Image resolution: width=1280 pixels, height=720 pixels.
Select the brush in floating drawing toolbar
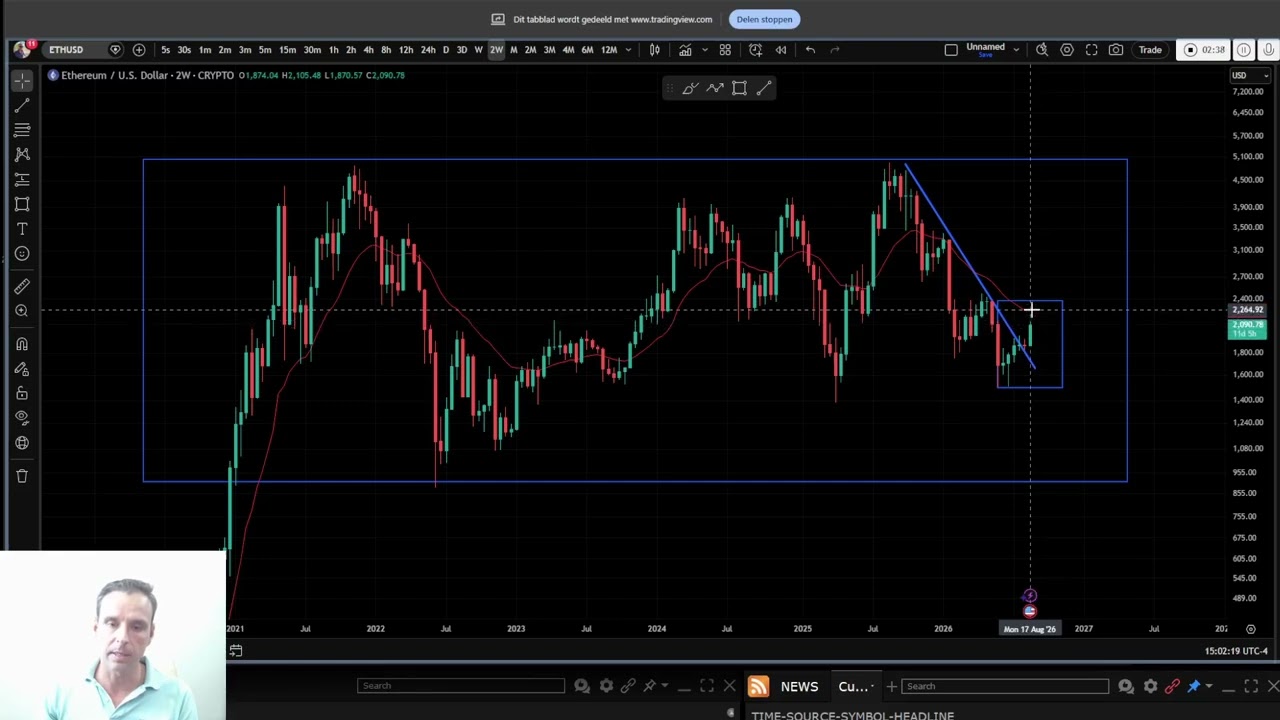tap(690, 89)
